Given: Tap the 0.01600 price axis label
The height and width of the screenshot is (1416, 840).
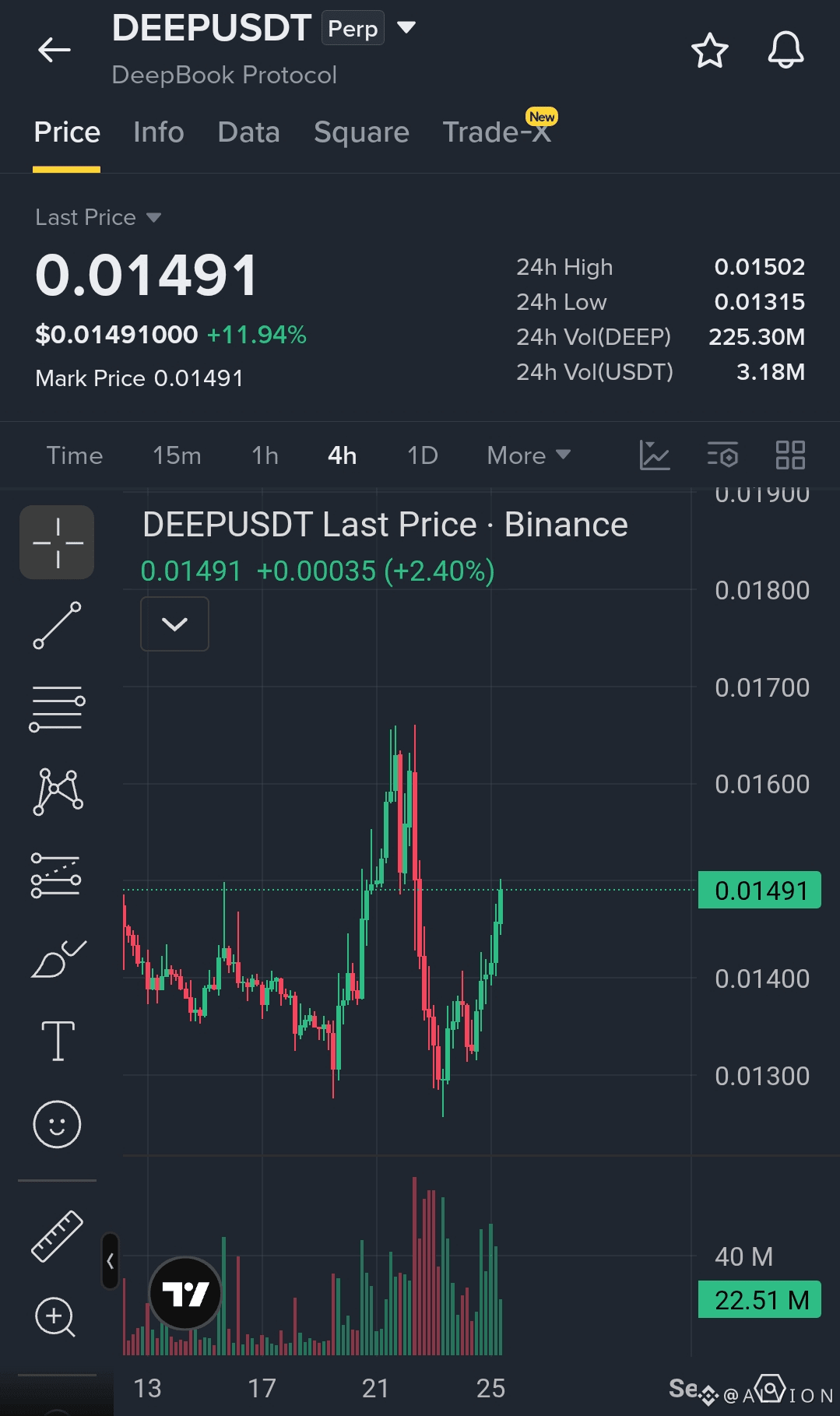Looking at the screenshot, I should [x=762, y=784].
